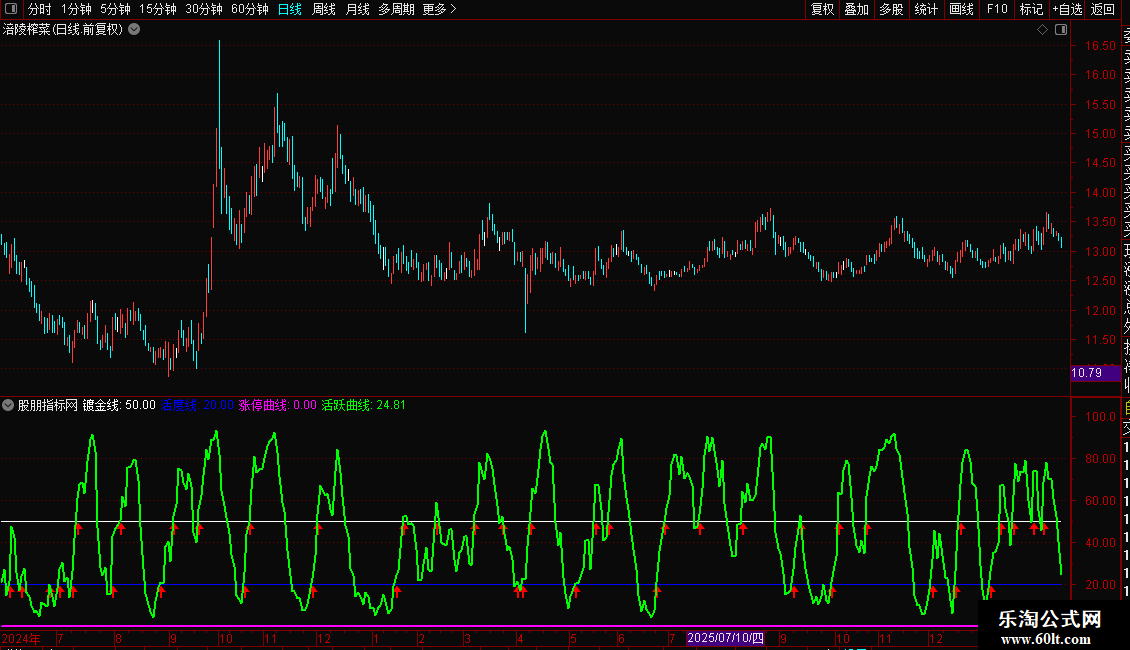The width and height of the screenshot is (1130, 650).
Task: Open 画线 drawing tools
Action: click(961, 9)
